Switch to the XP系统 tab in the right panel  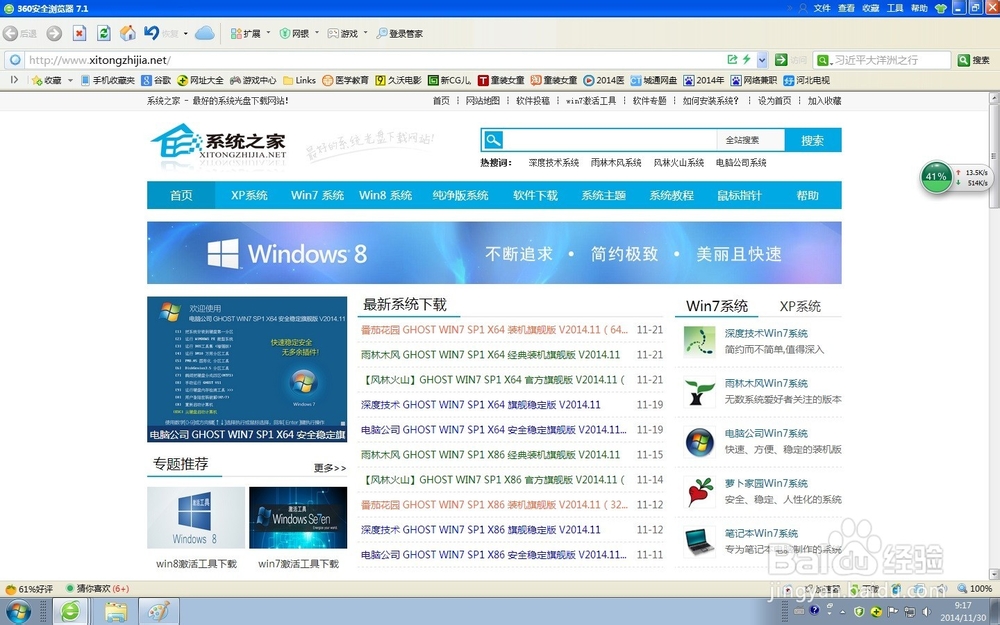[x=800, y=306]
